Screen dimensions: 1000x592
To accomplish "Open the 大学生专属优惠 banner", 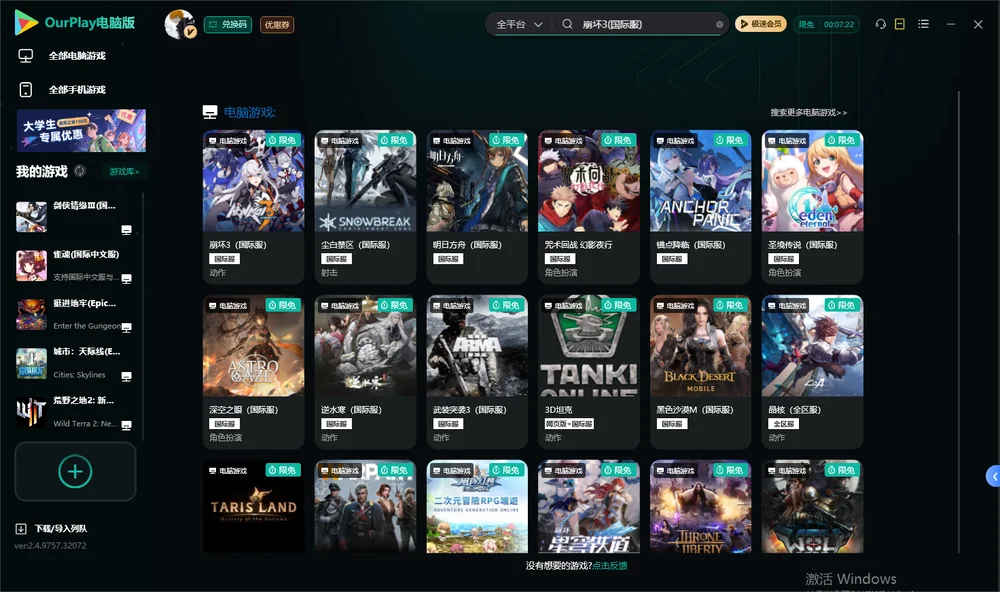I will 82,130.
